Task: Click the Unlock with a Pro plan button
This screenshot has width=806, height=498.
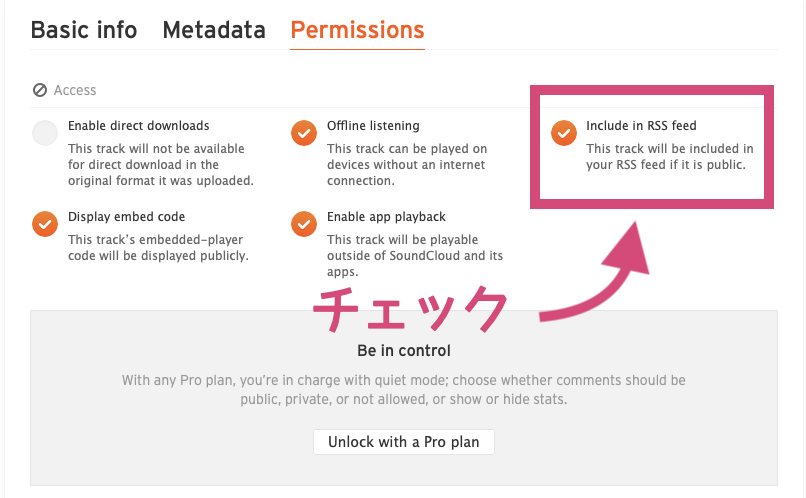Action: (x=404, y=442)
